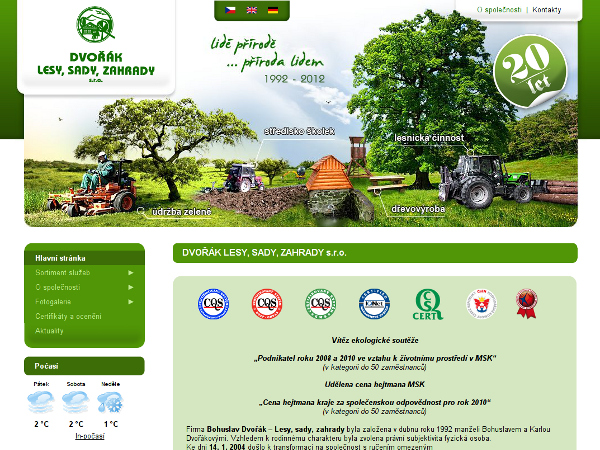Open O společnosti sidebar menu item
The width and height of the screenshot is (600, 450).
pos(58,287)
